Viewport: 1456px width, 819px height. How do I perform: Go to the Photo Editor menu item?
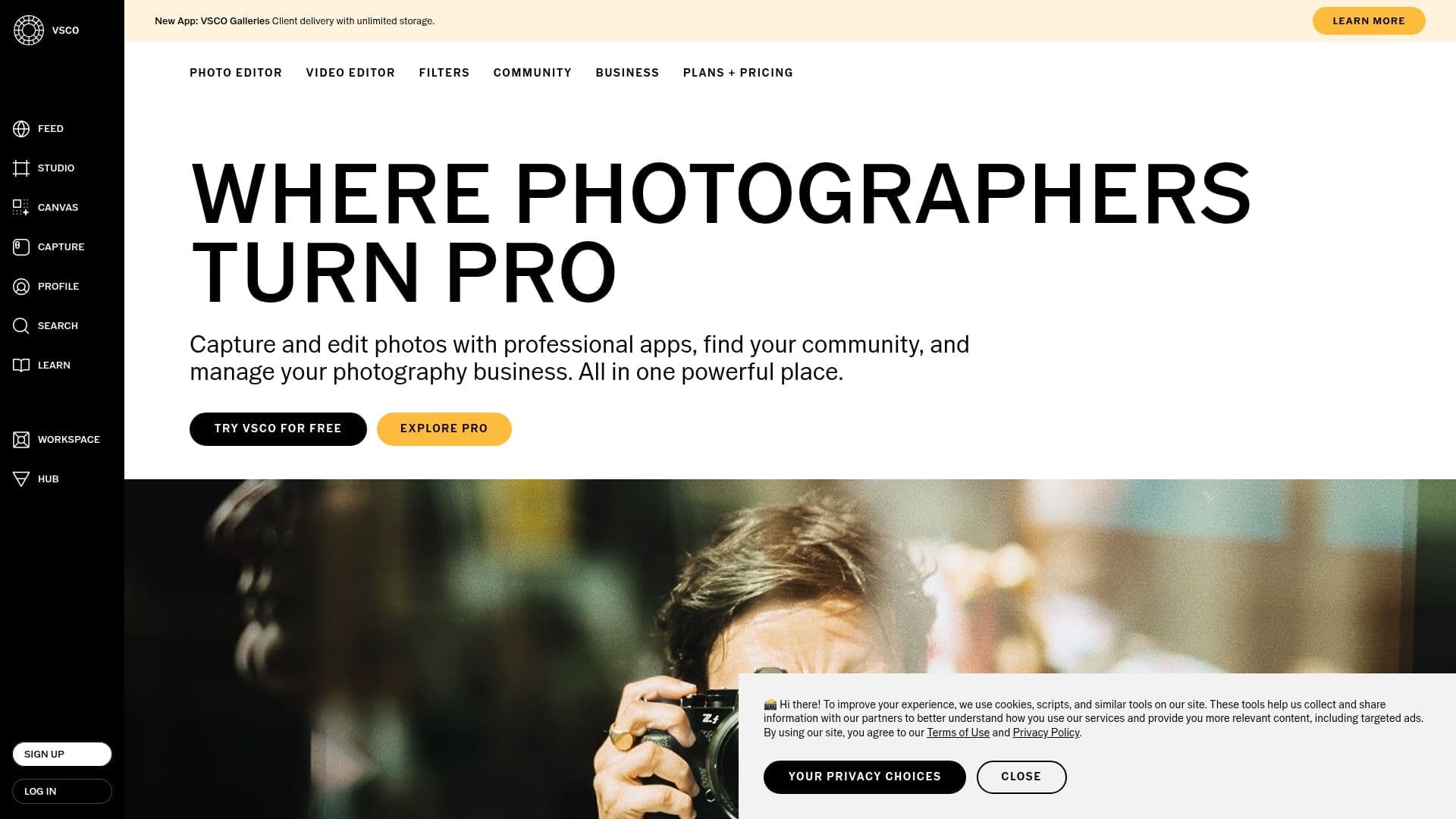tap(236, 73)
